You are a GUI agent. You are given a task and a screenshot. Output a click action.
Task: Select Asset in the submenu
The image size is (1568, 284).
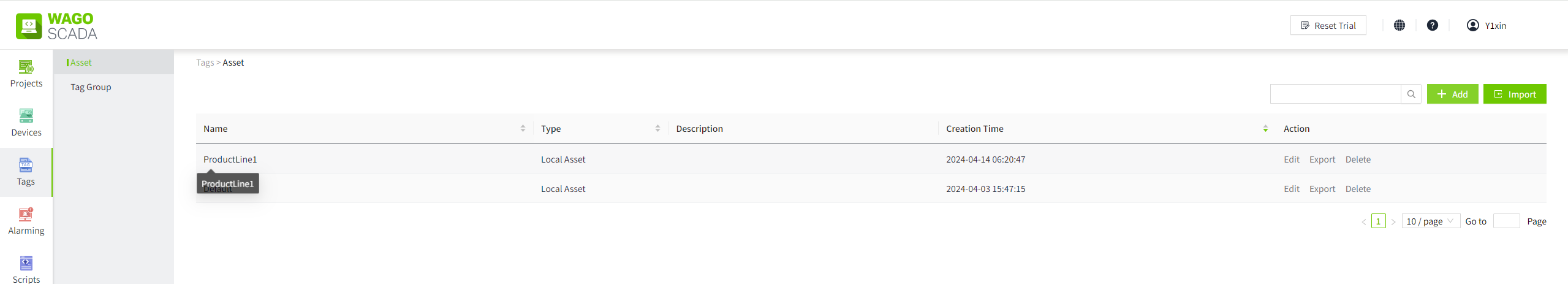coord(81,63)
